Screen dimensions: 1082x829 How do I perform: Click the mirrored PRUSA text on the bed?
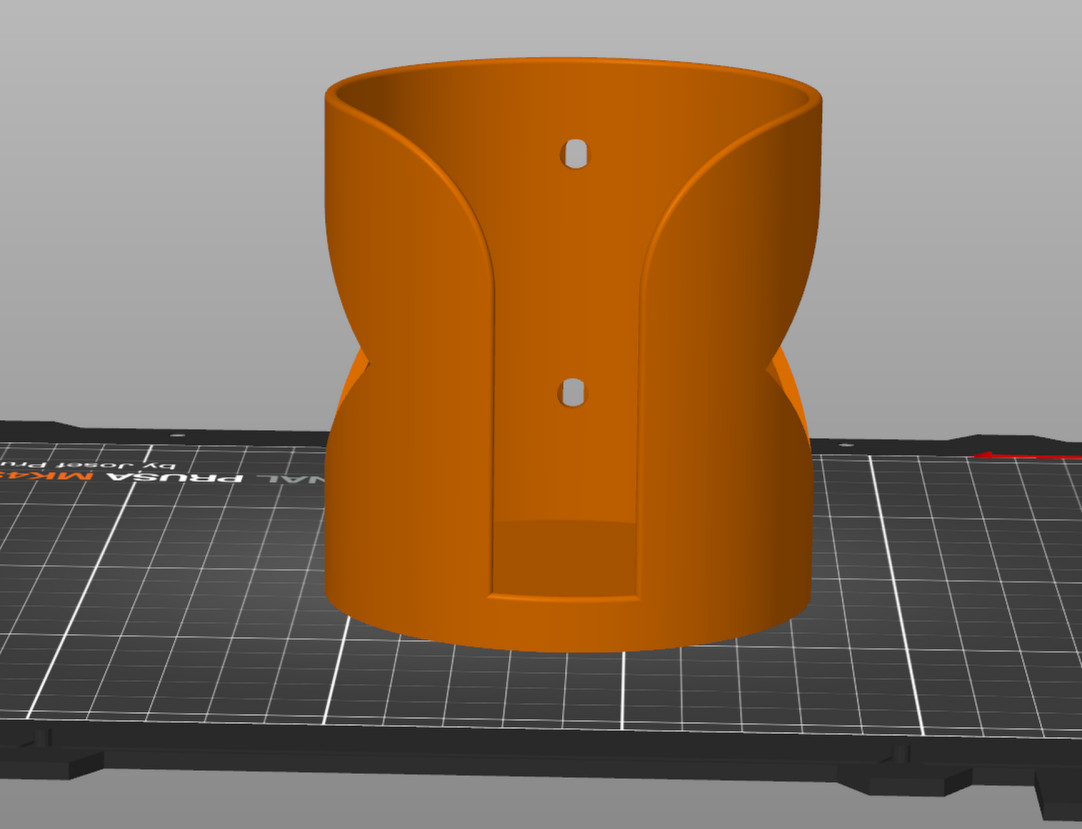(203, 476)
